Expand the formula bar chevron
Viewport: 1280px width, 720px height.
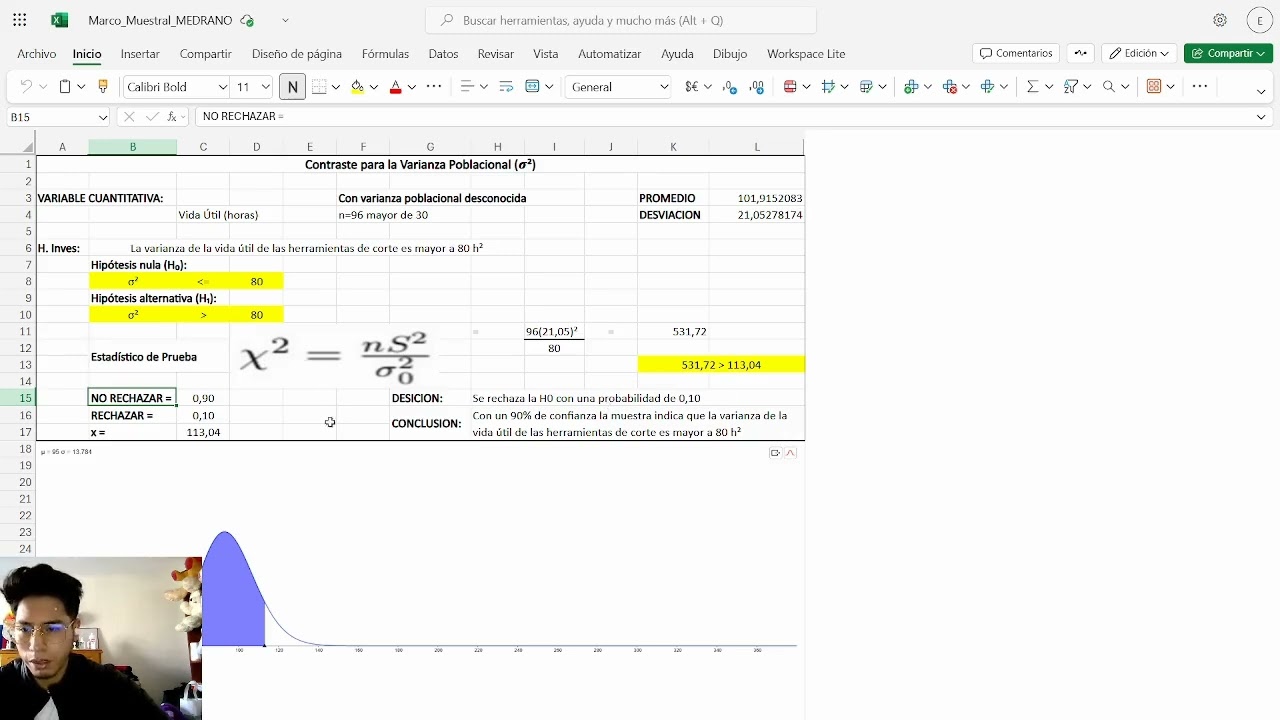point(1261,117)
